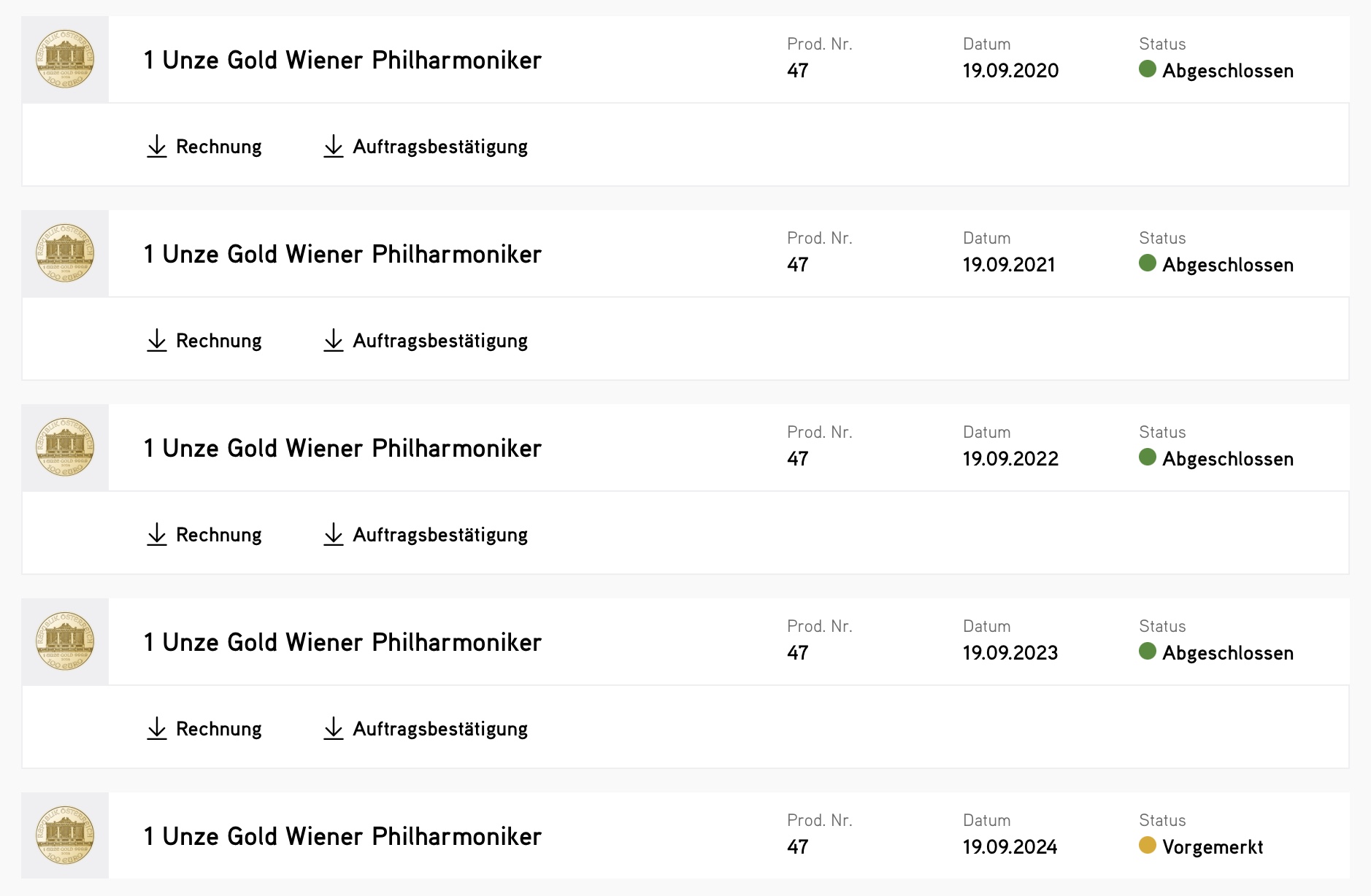Click the yellow Vorgemerkt status dot
Viewport: 1371px width, 896px height.
(1148, 846)
